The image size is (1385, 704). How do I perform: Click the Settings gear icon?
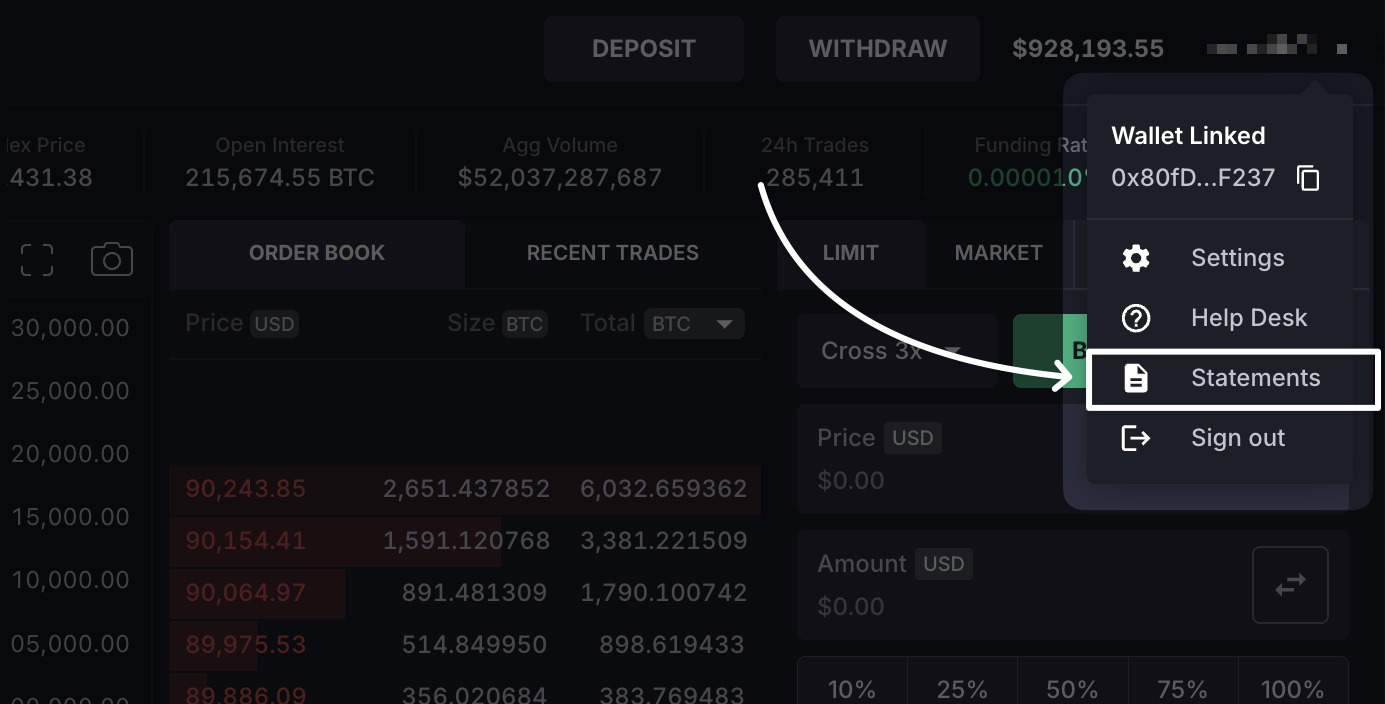coord(1136,258)
